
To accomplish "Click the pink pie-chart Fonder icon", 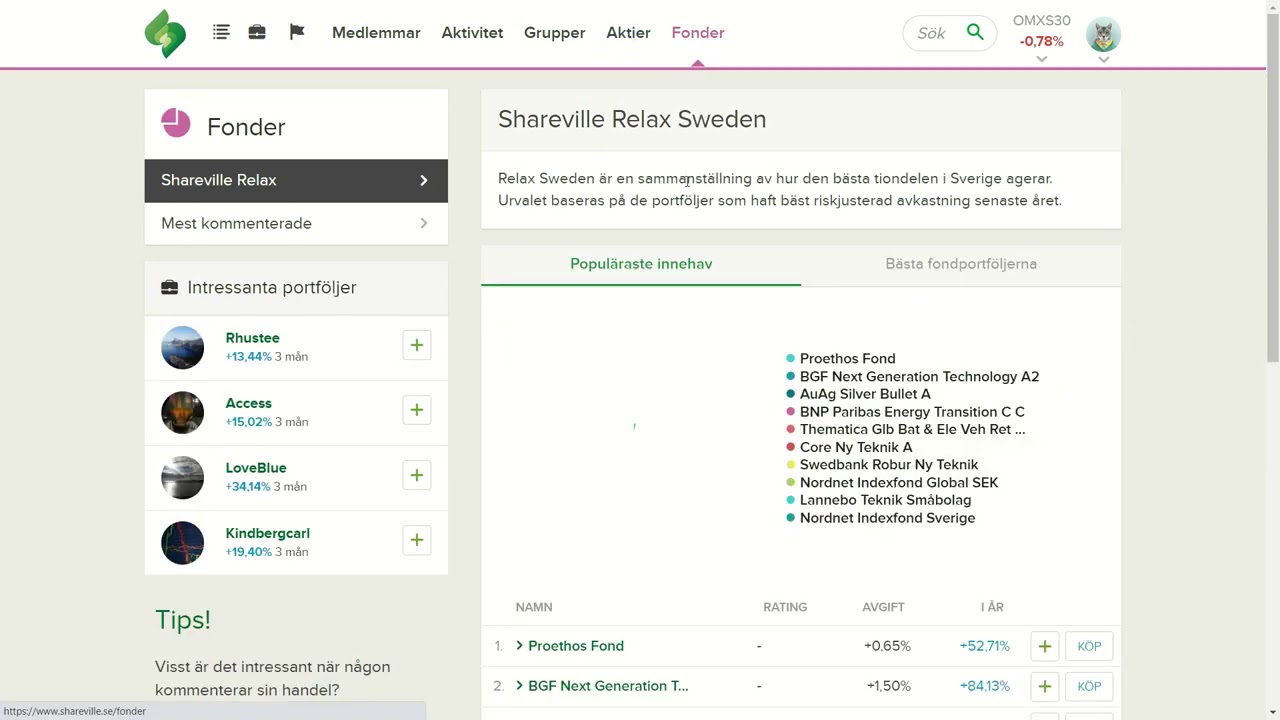I will point(176,123).
